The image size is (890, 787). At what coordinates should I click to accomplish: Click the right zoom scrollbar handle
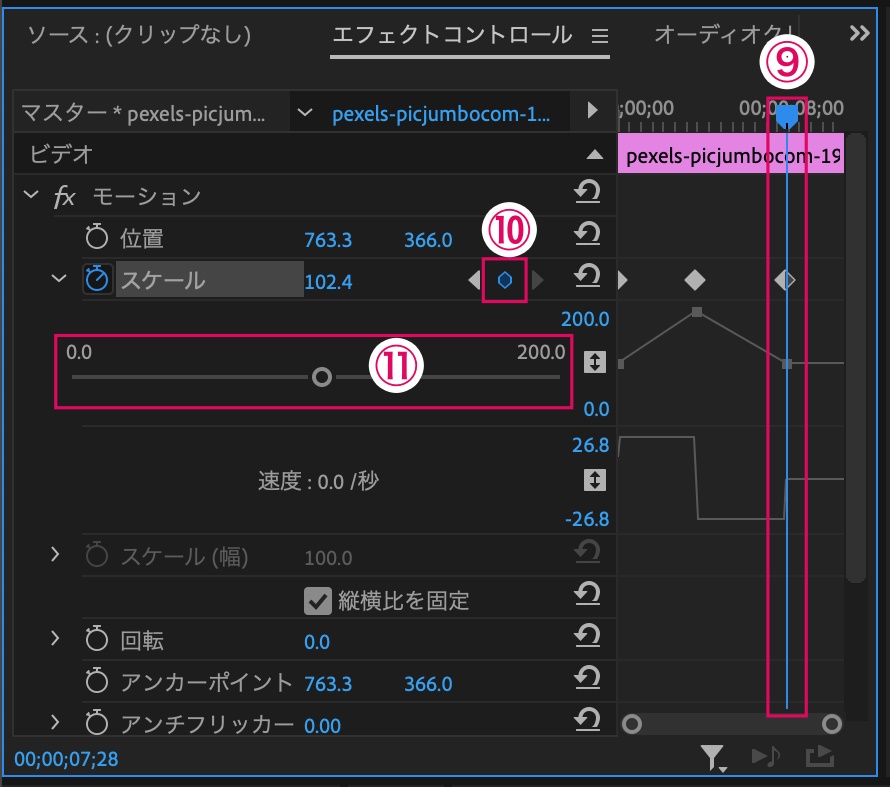click(832, 724)
